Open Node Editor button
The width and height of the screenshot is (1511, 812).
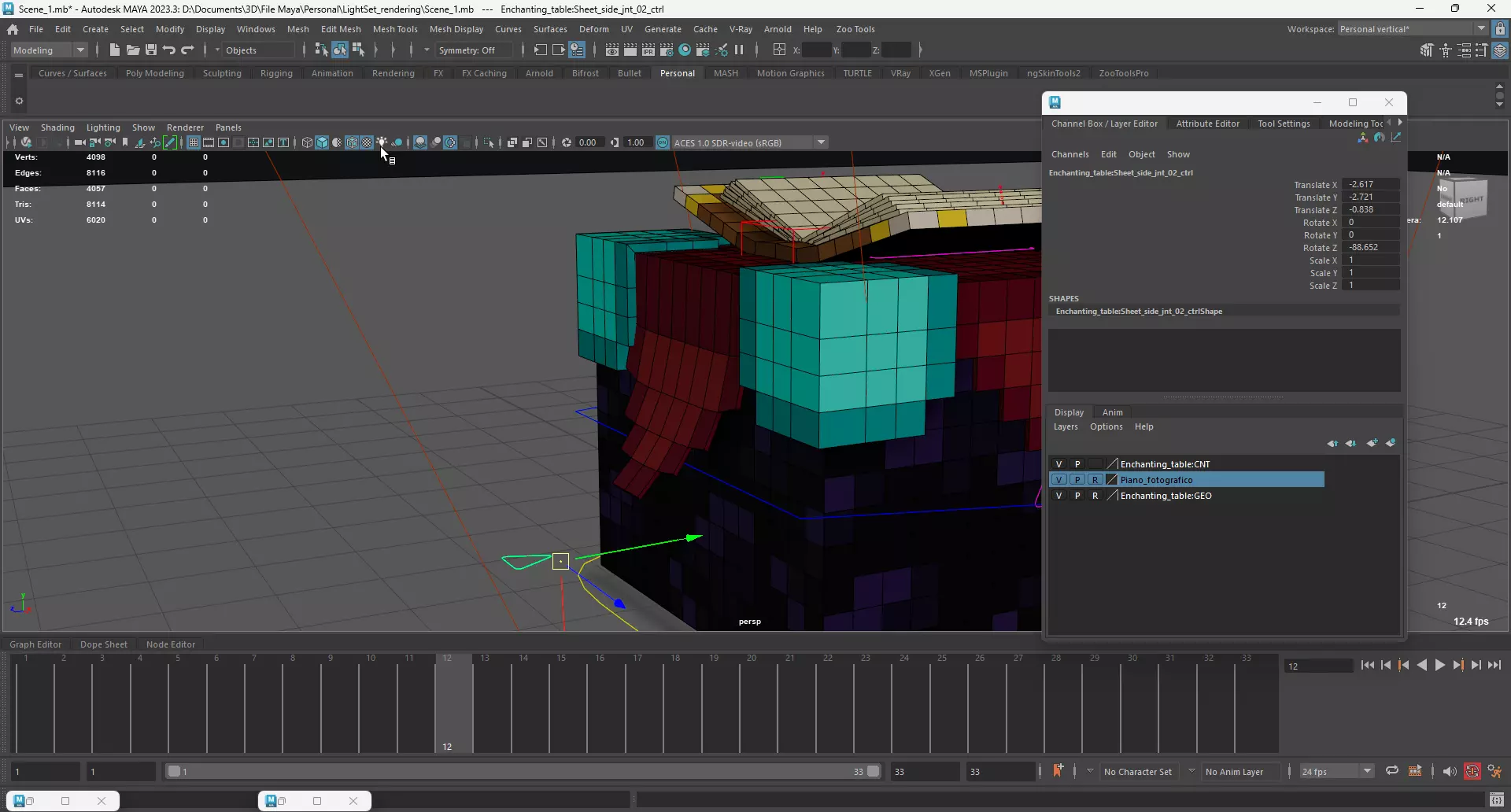tap(171, 644)
